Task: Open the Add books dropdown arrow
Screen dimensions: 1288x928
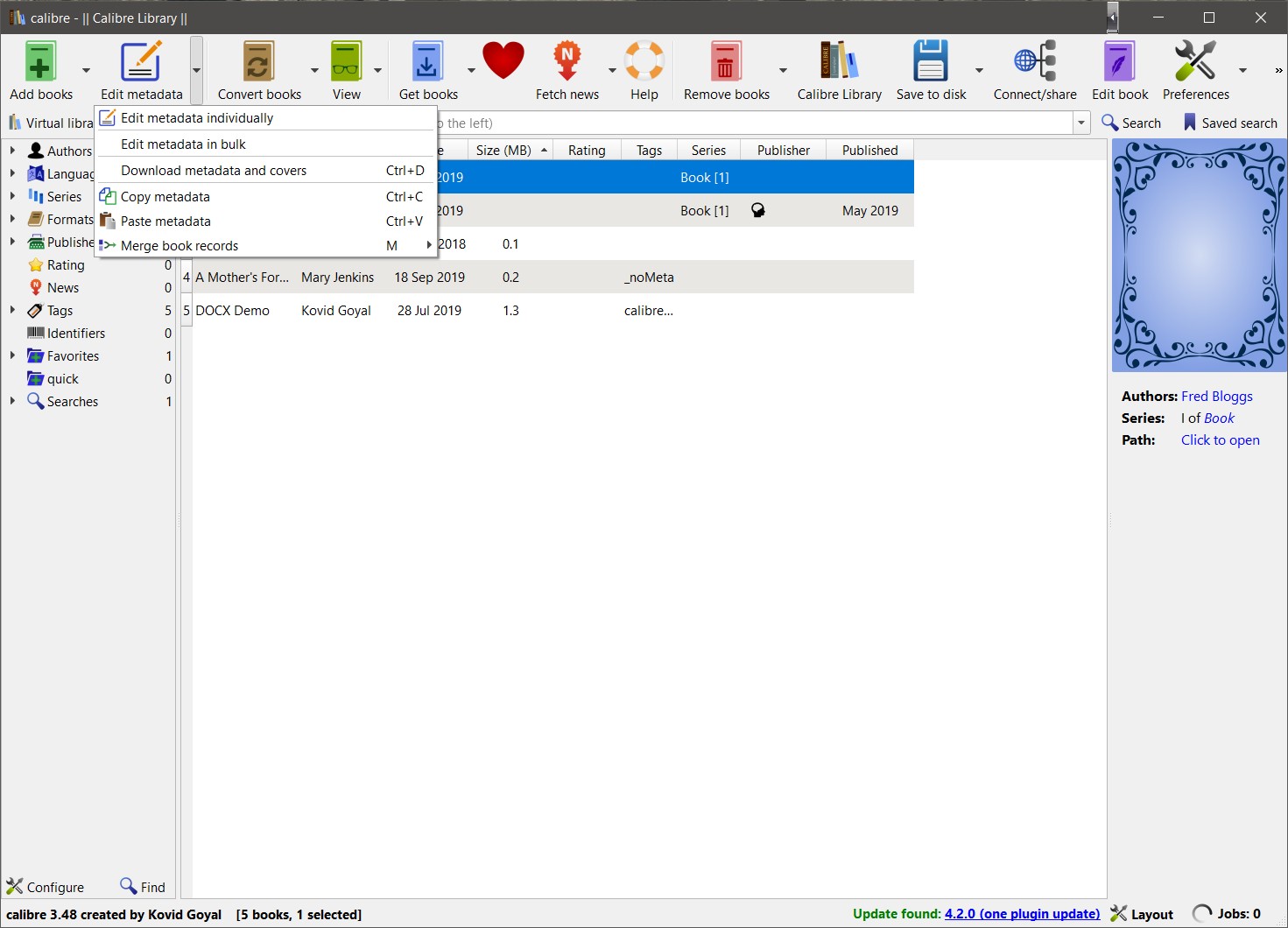Action: 86,70
